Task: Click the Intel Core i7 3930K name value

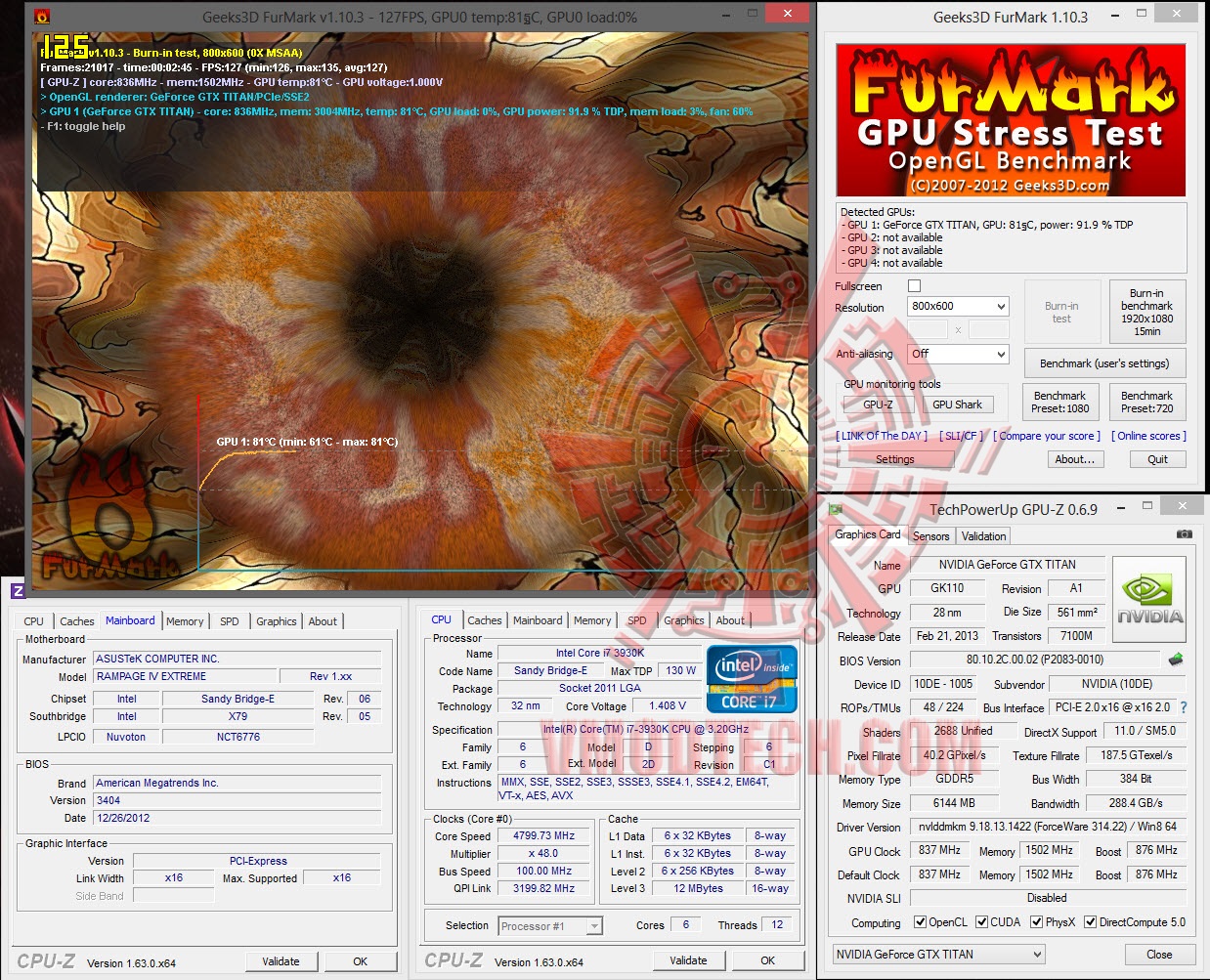Action: pyautogui.click(x=600, y=653)
